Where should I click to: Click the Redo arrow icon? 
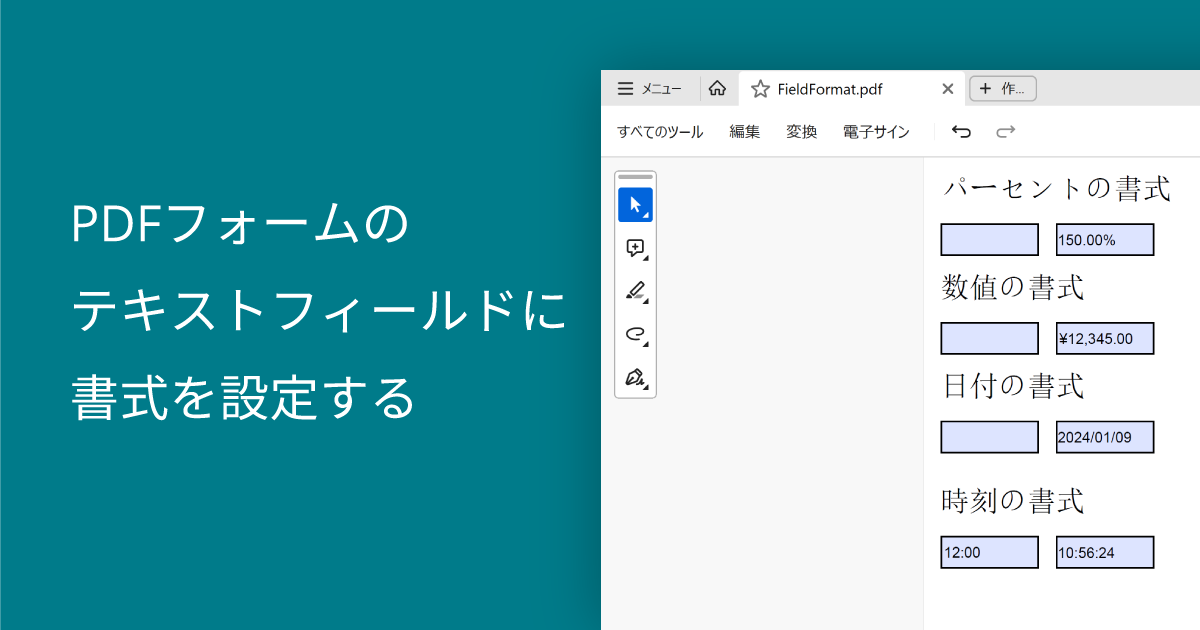[1006, 131]
